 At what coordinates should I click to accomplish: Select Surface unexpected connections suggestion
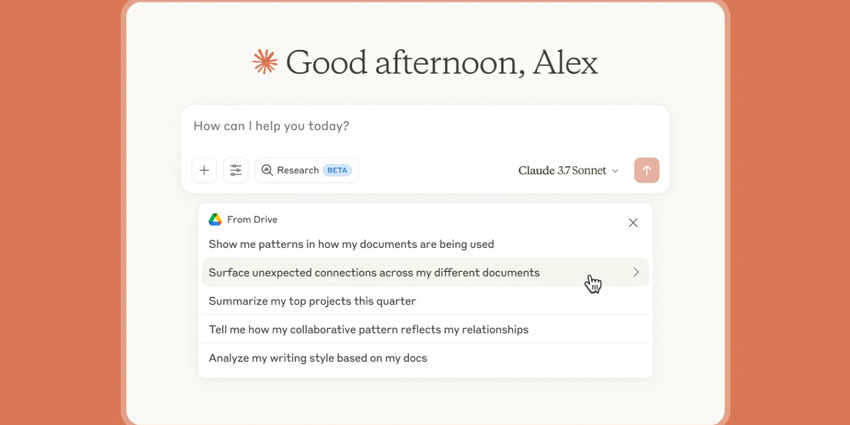pos(425,272)
